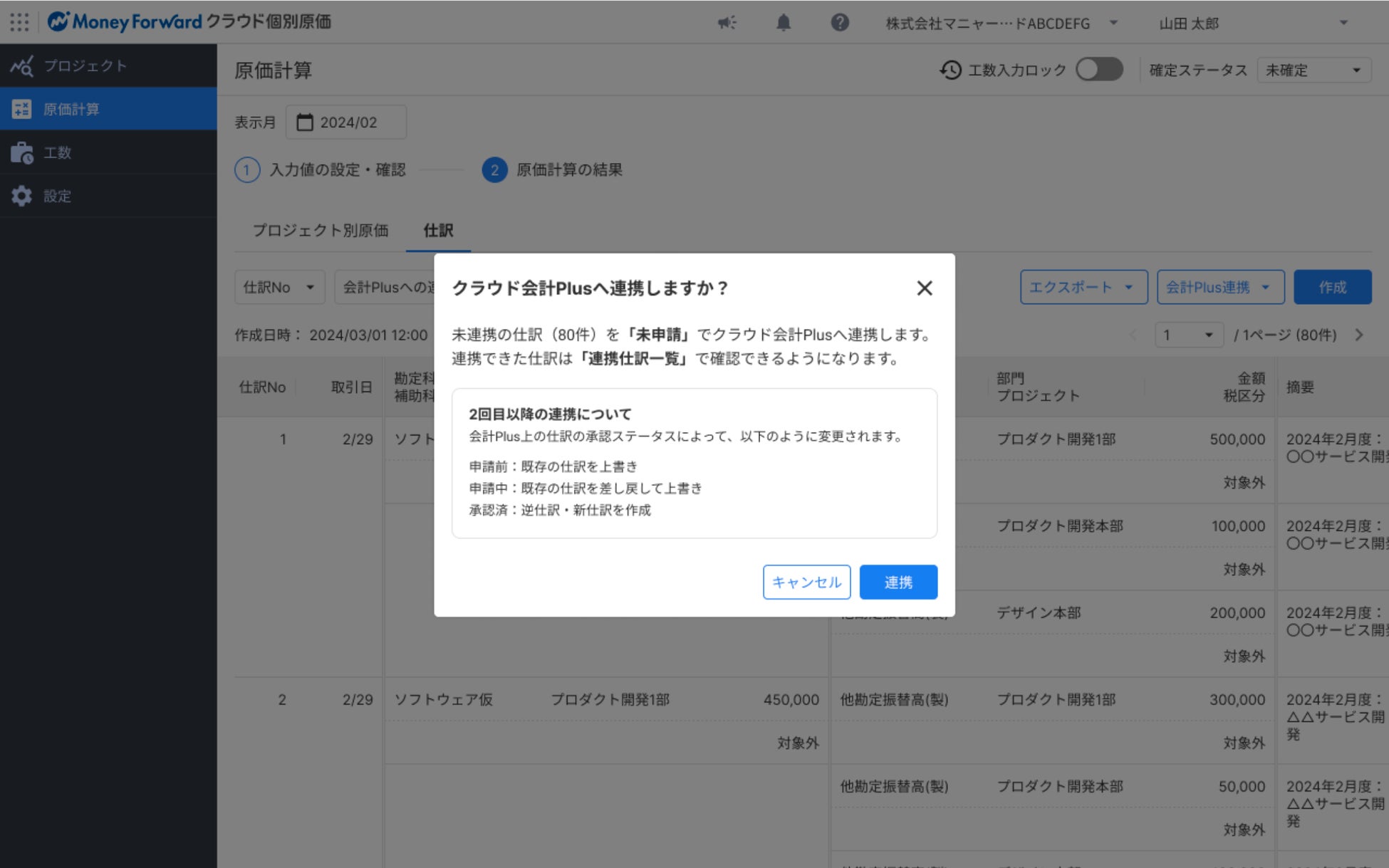Open 工数 sidebar item
The width and height of the screenshot is (1389, 868).
57,152
